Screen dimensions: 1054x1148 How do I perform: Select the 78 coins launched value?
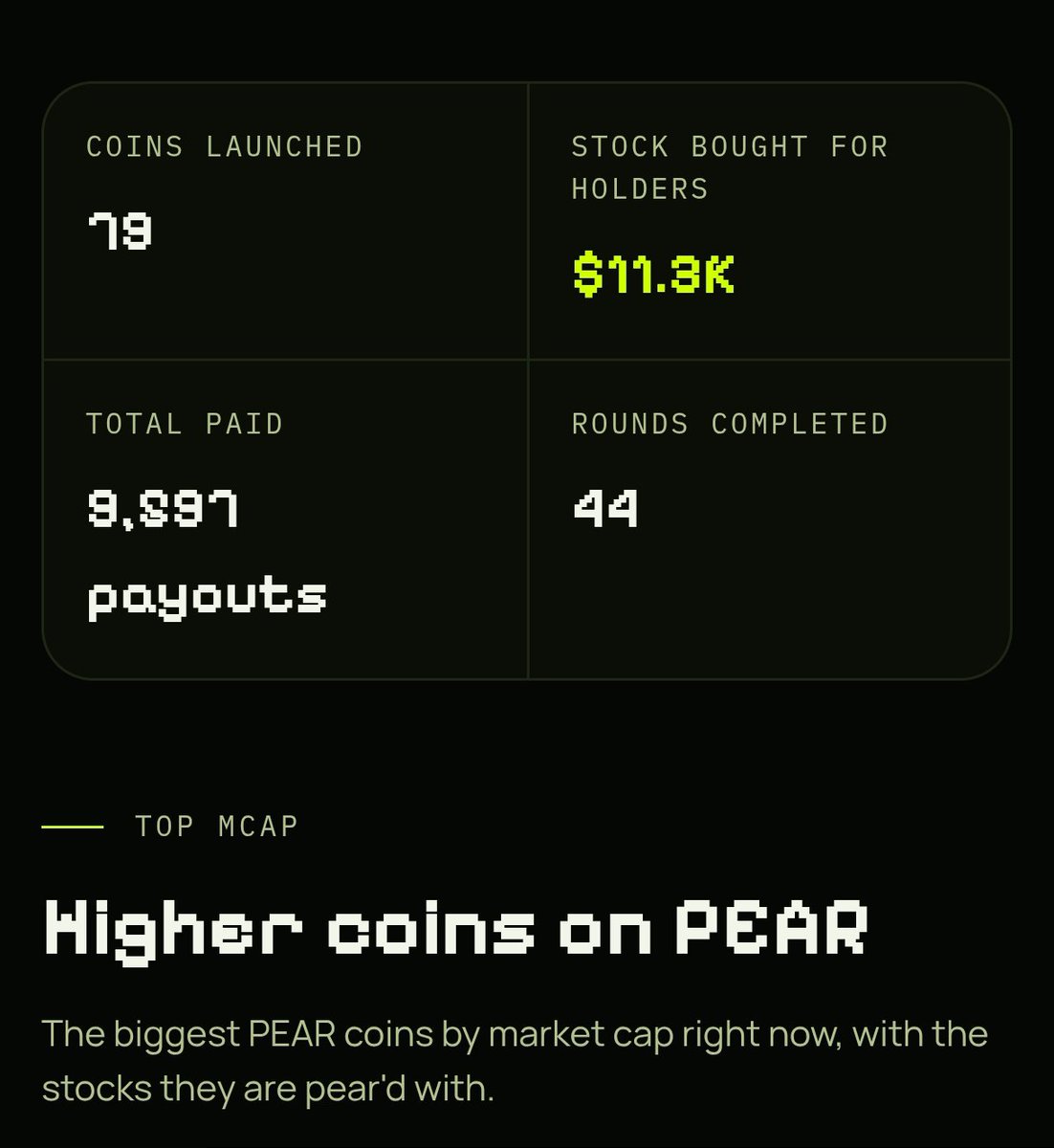[x=120, y=231]
